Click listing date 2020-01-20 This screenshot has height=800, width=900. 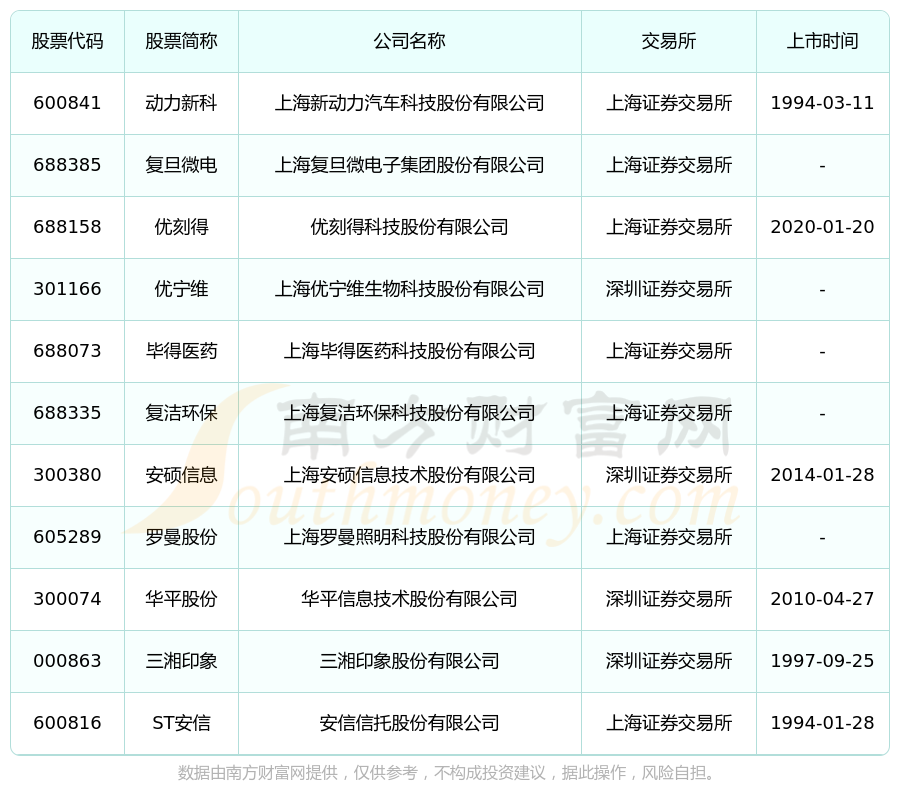(x=822, y=227)
